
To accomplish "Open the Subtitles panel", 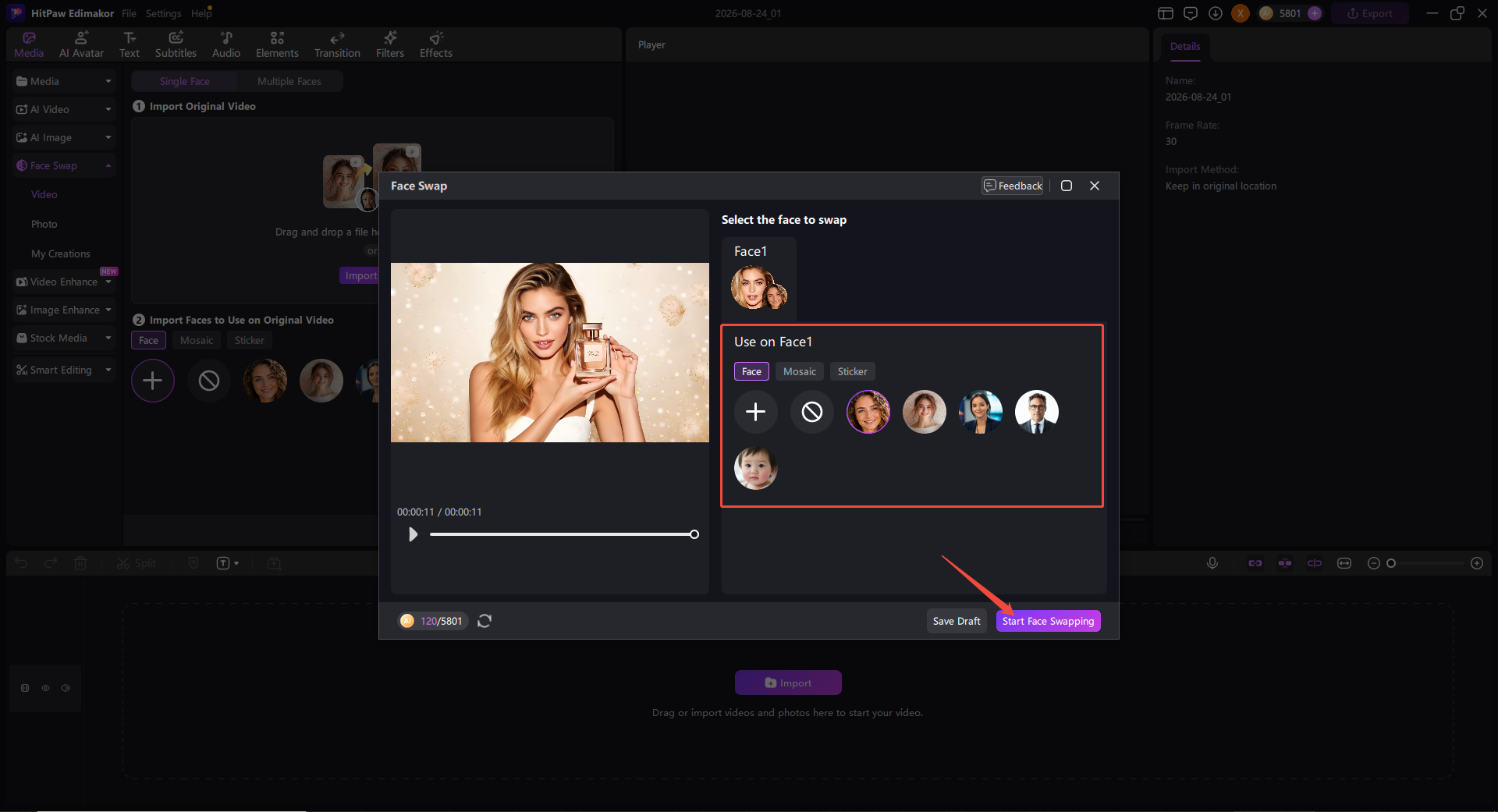I will click(x=176, y=45).
